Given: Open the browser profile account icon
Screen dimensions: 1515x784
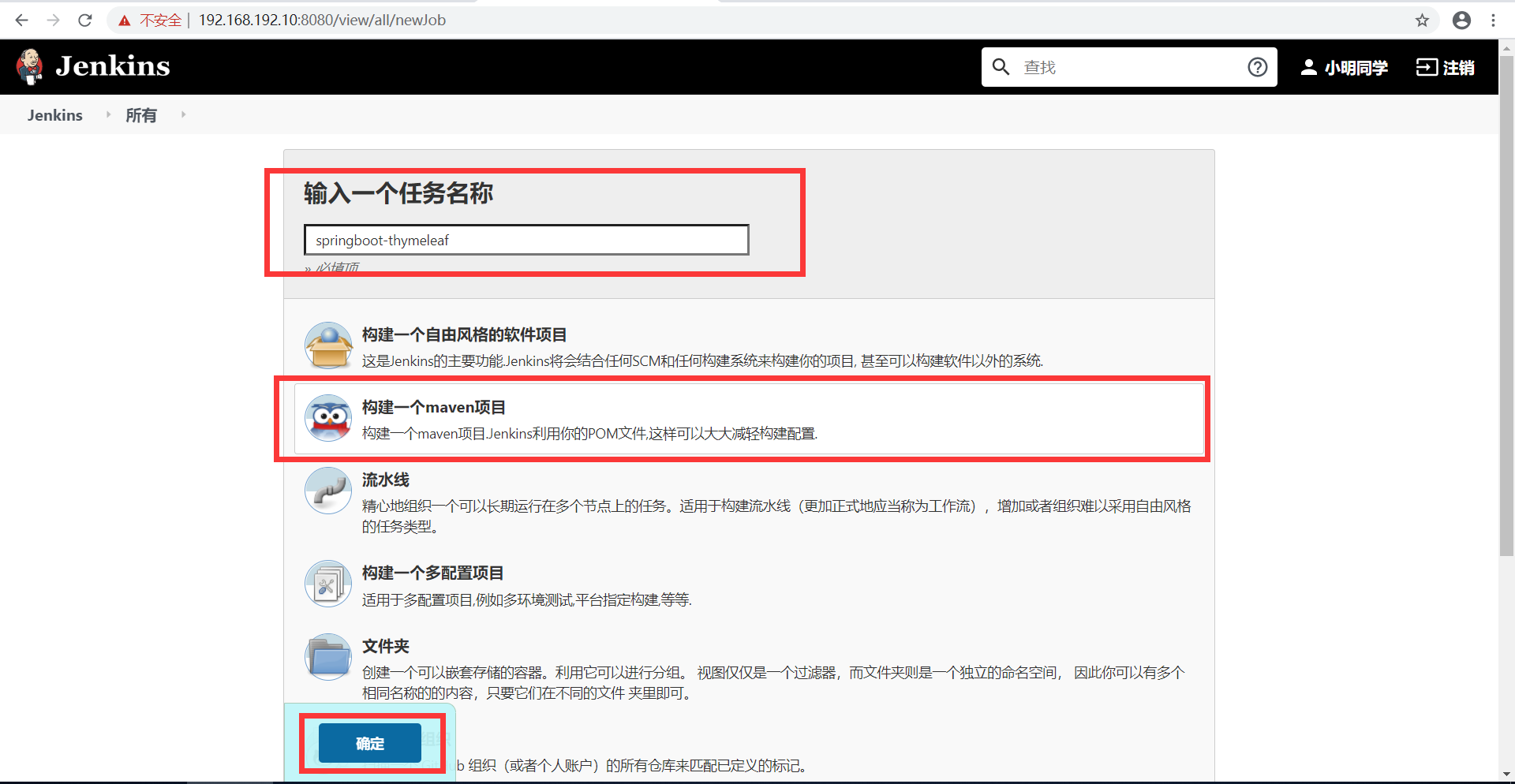Looking at the screenshot, I should [x=1461, y=21].
